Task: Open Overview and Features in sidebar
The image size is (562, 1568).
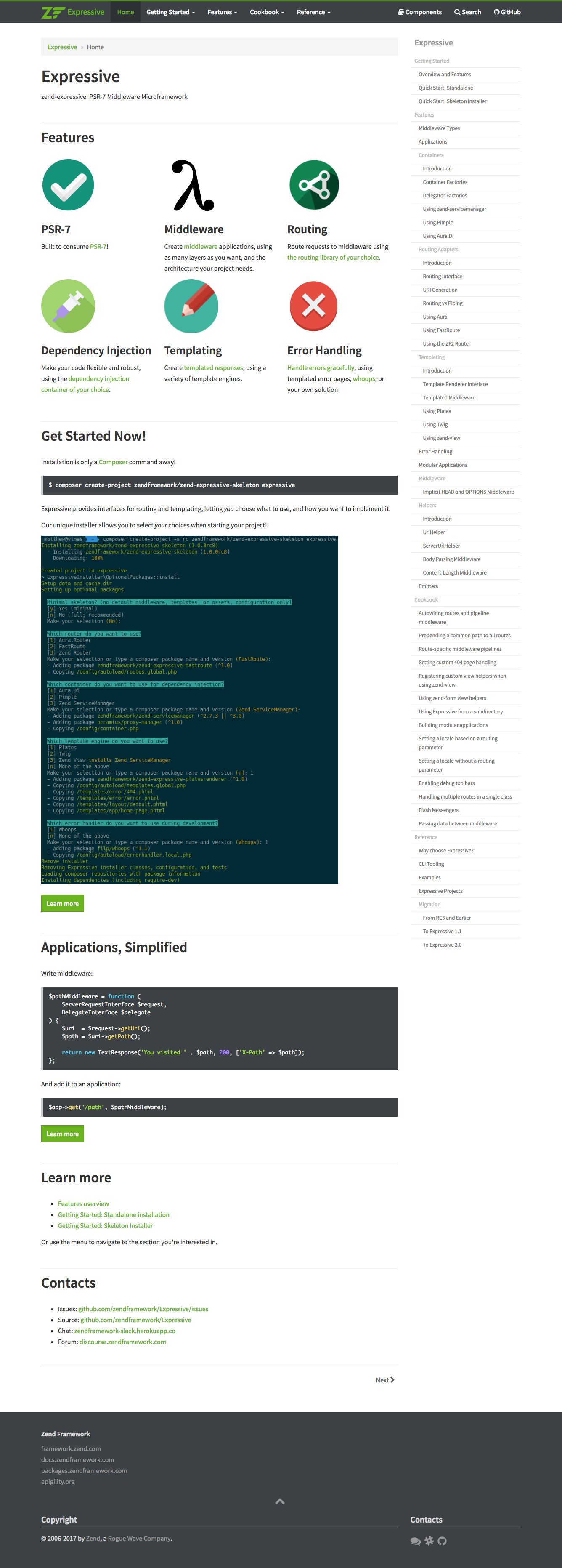Action: (x=445, y=74)
